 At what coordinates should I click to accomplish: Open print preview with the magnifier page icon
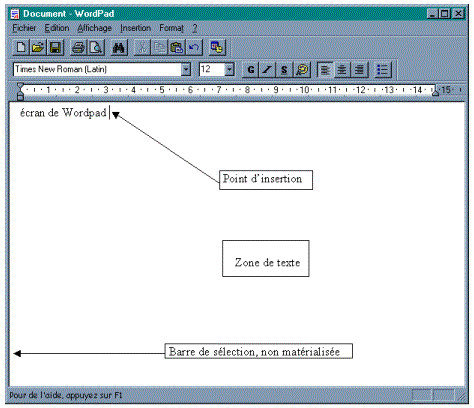pos(96,48)
